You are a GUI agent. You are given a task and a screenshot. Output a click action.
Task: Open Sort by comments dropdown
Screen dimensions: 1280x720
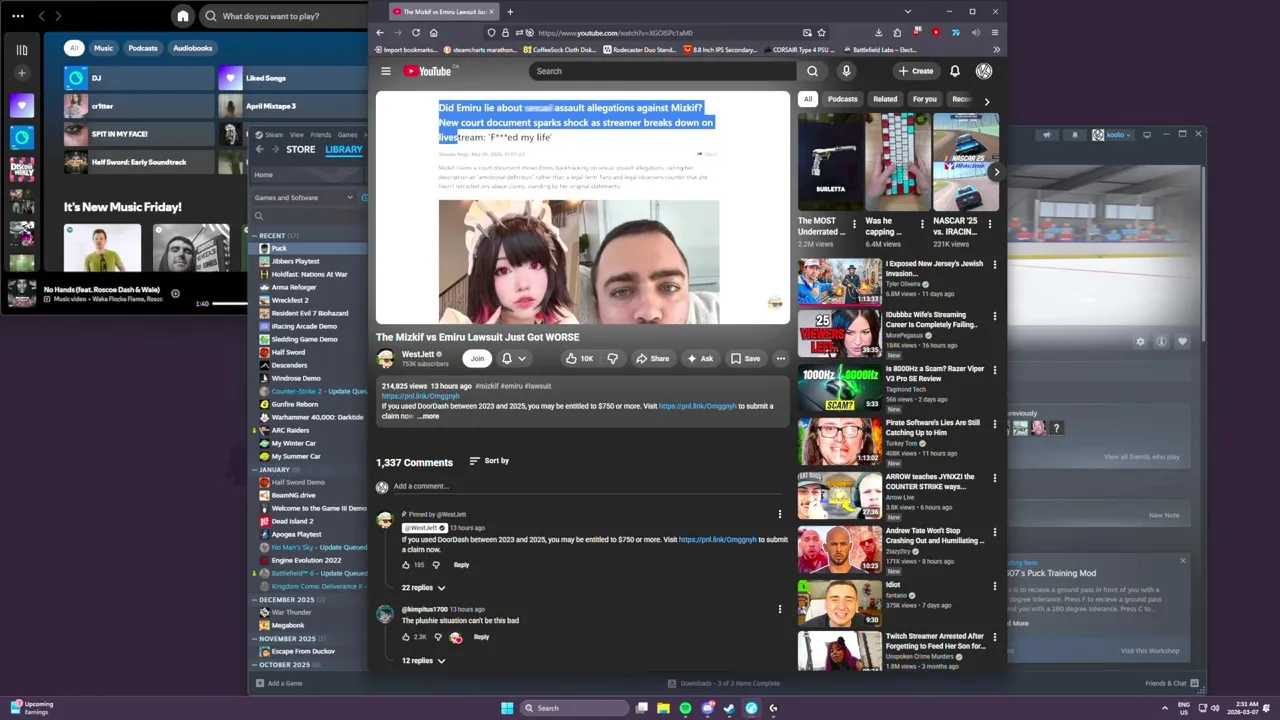click(x=489, y=461)
